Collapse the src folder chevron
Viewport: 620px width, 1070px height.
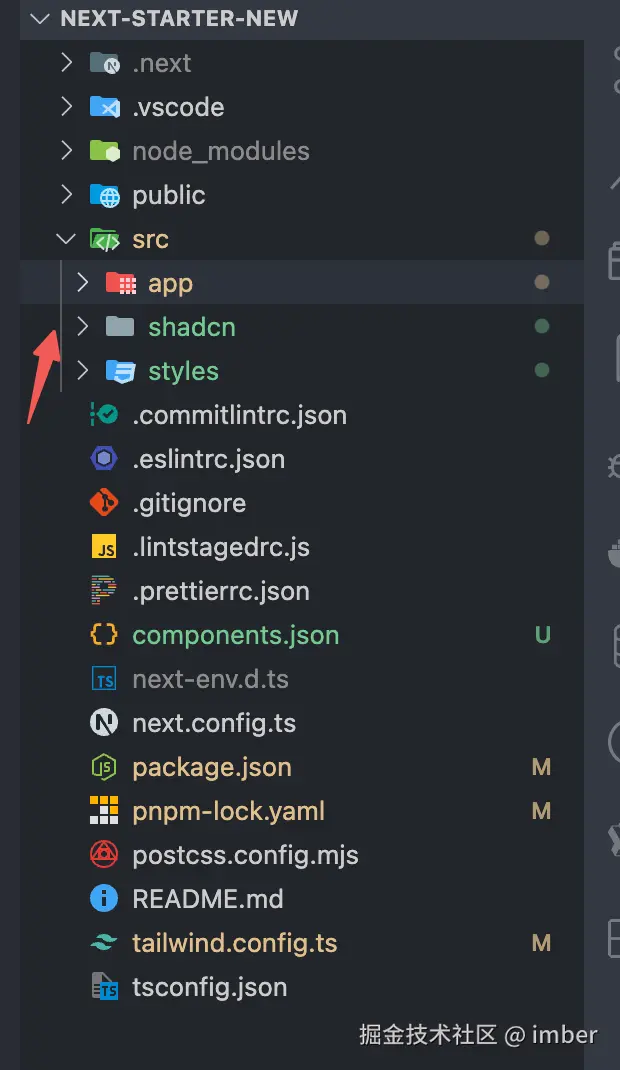pos(67,239)
